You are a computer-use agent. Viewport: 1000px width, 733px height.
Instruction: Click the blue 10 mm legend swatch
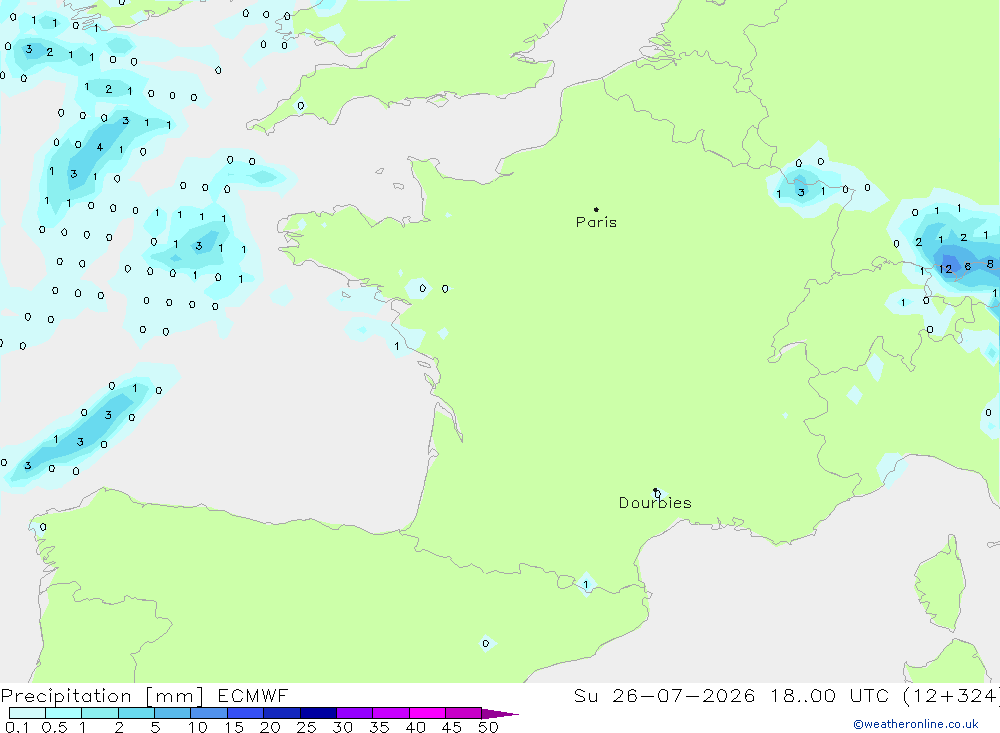click(x=209, y=713)
